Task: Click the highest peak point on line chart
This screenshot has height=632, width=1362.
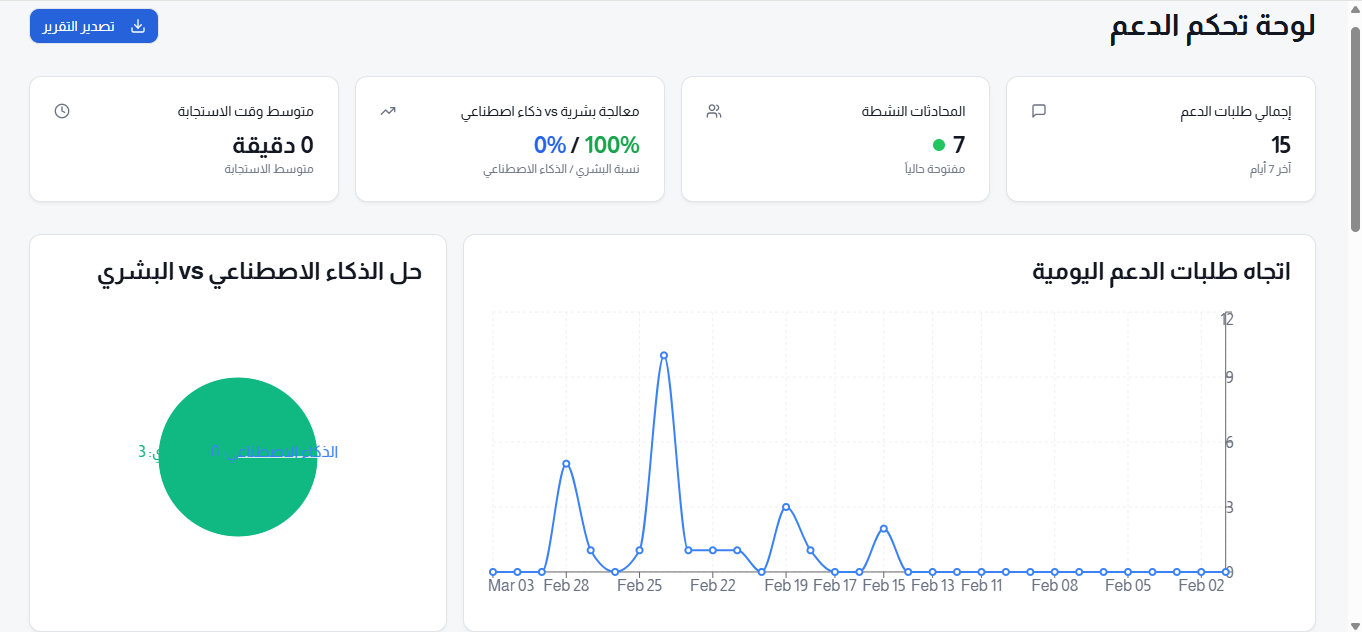Action: (x=664, y=355)
